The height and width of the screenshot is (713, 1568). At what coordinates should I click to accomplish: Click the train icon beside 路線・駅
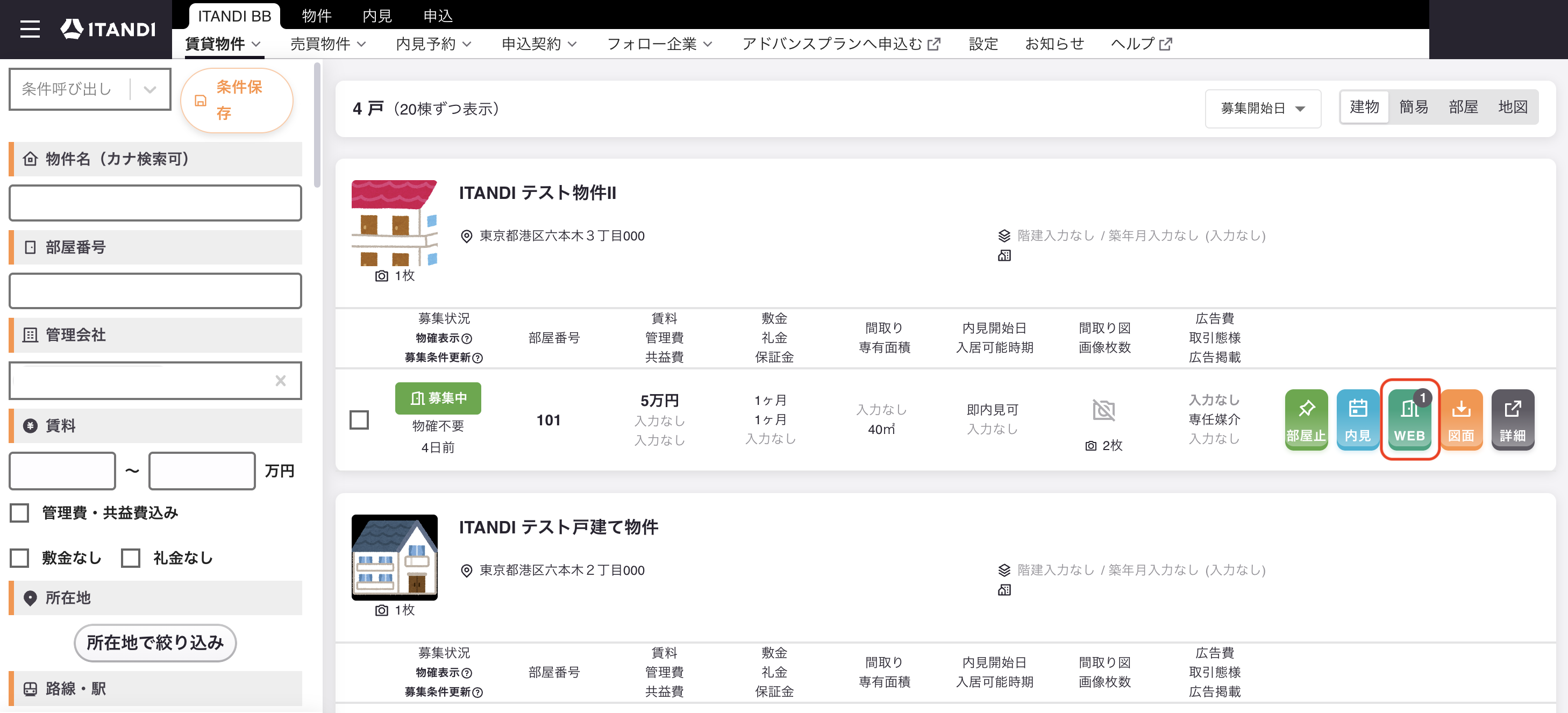(x=30, y=689)
